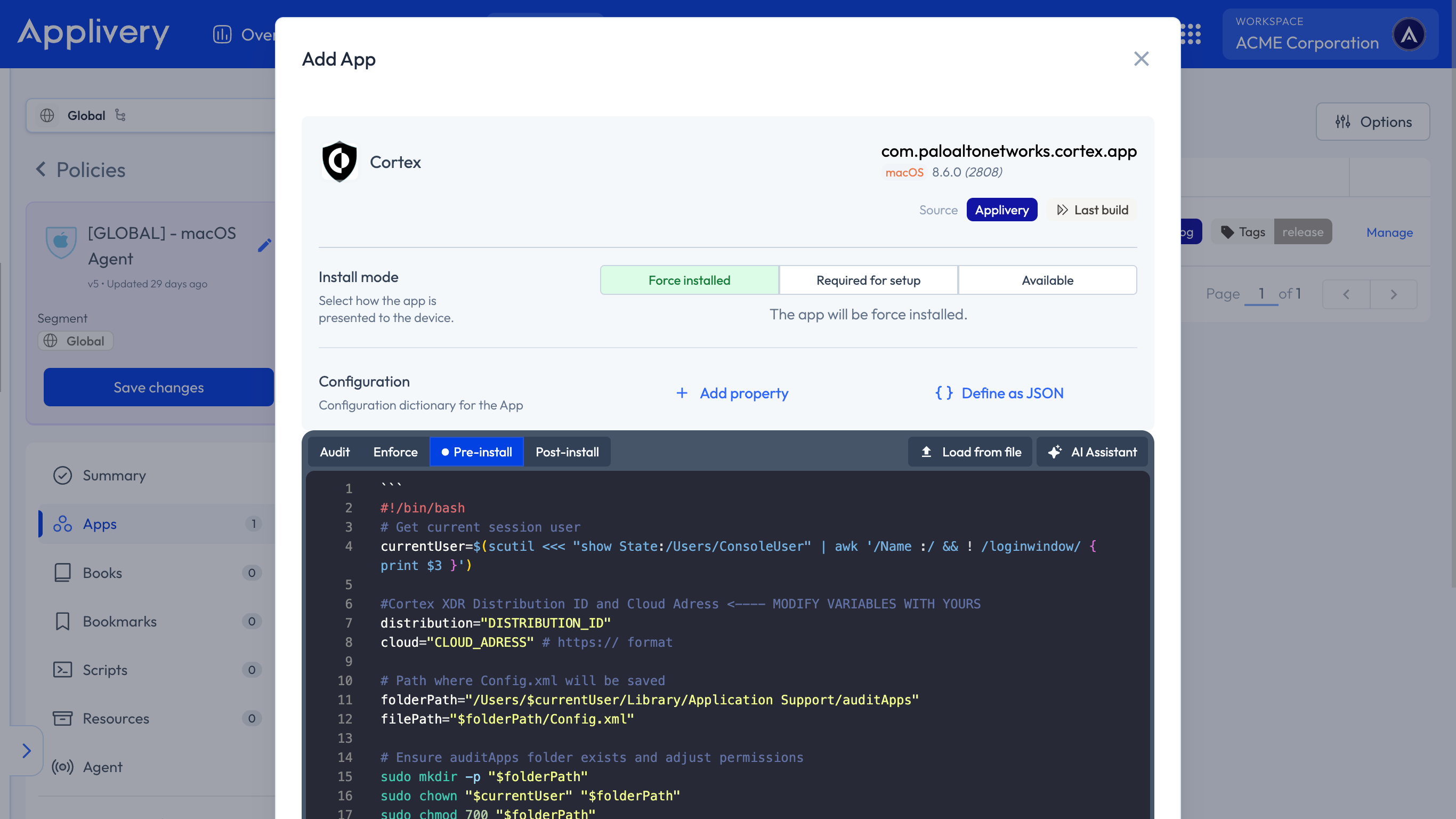The width and height of the screenshot is (1456, 819).
Task: Click the Resources archive icon in sidebar
Action: [62, 718]
